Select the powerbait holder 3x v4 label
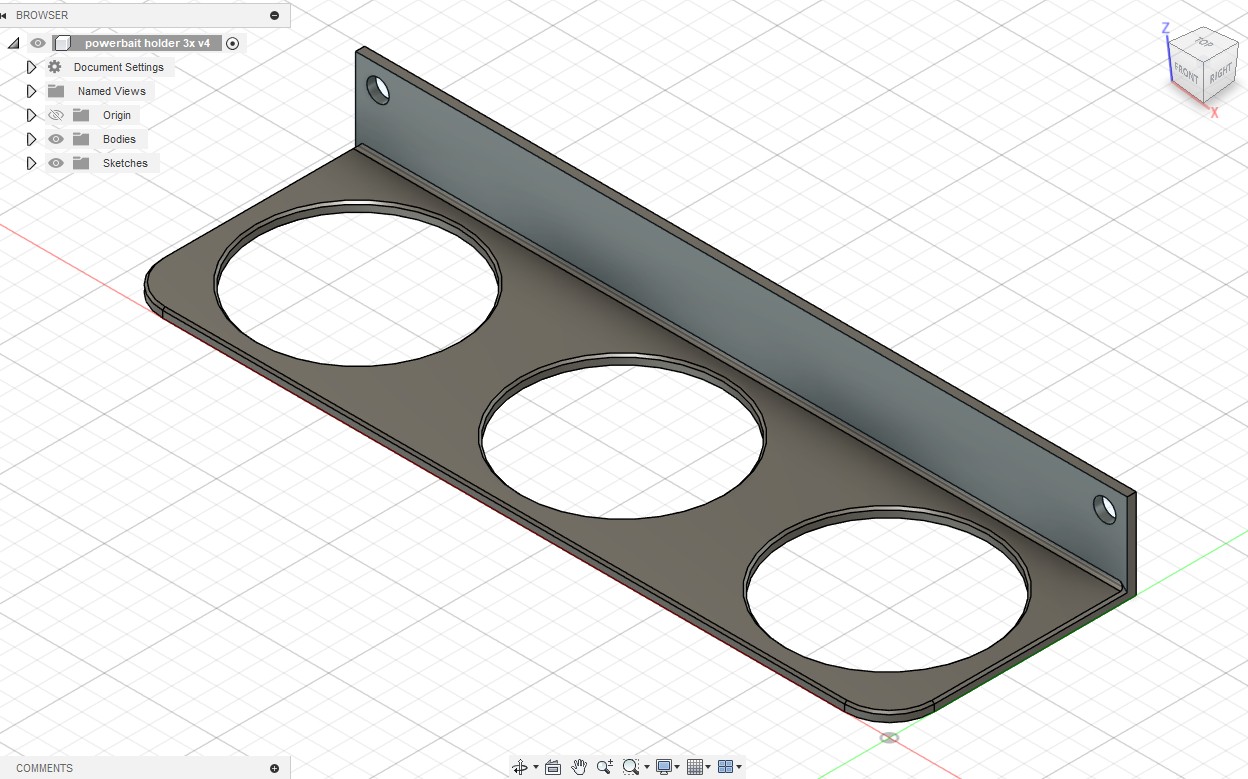 click(x=147, y=43)
